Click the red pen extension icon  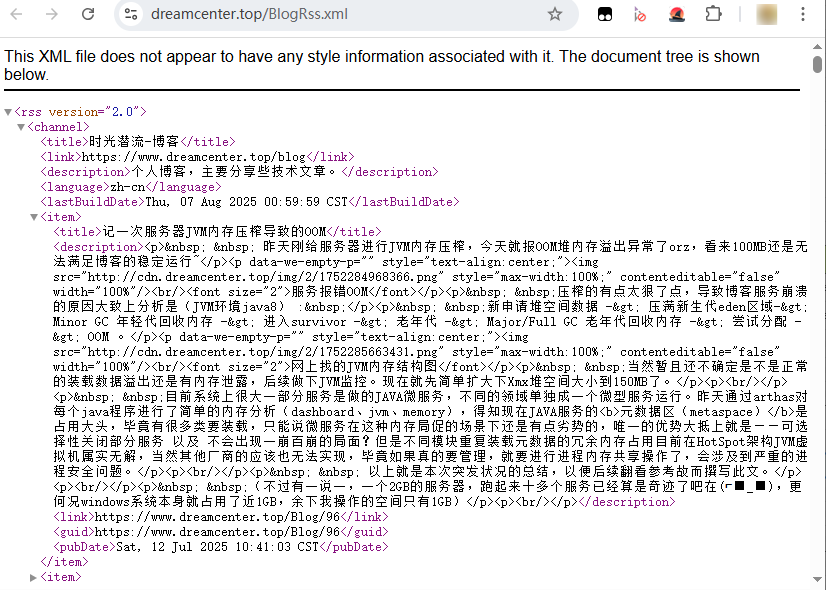(640, 14)
